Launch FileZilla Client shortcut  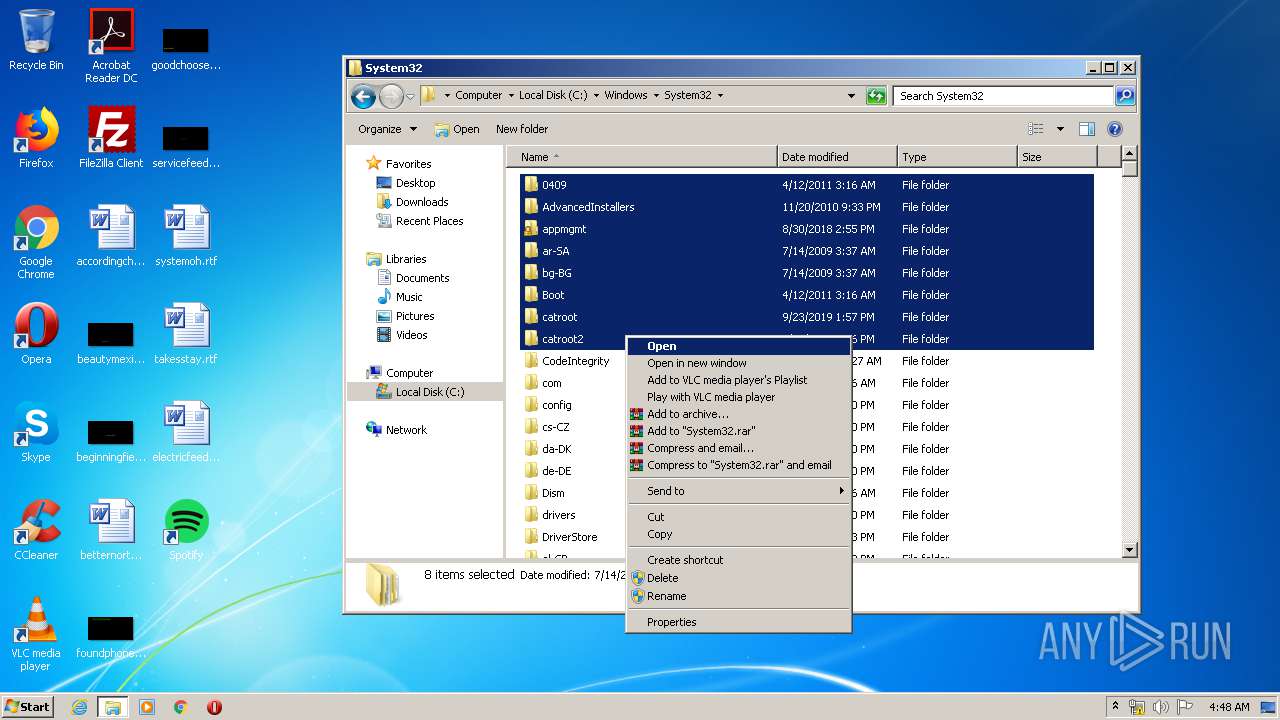tap(111, 138)
